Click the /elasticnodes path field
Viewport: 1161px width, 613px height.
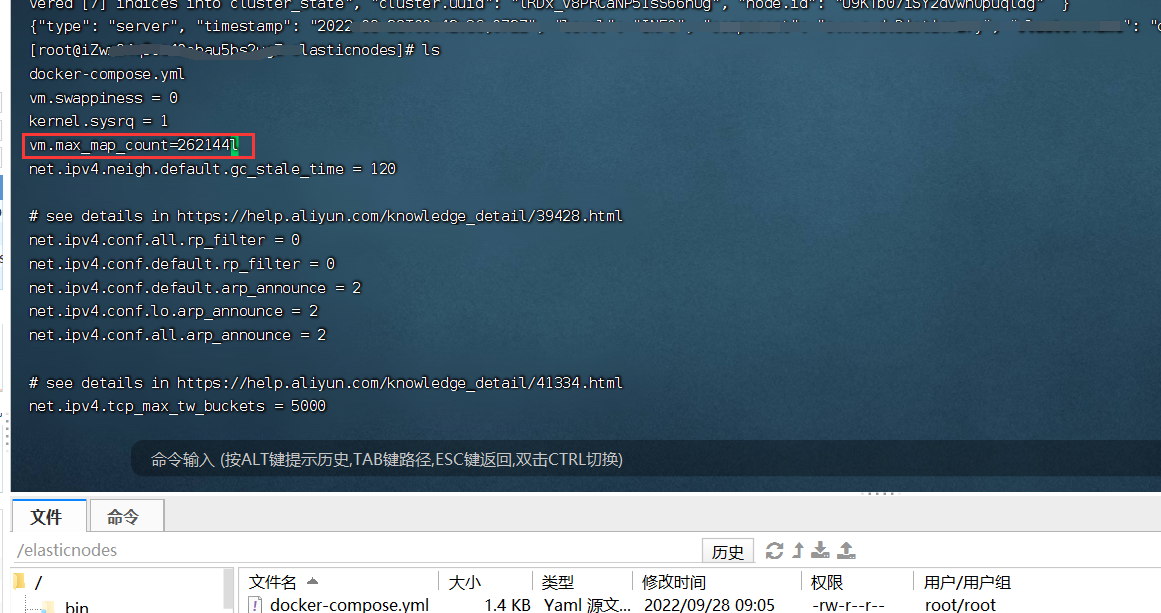355,550
